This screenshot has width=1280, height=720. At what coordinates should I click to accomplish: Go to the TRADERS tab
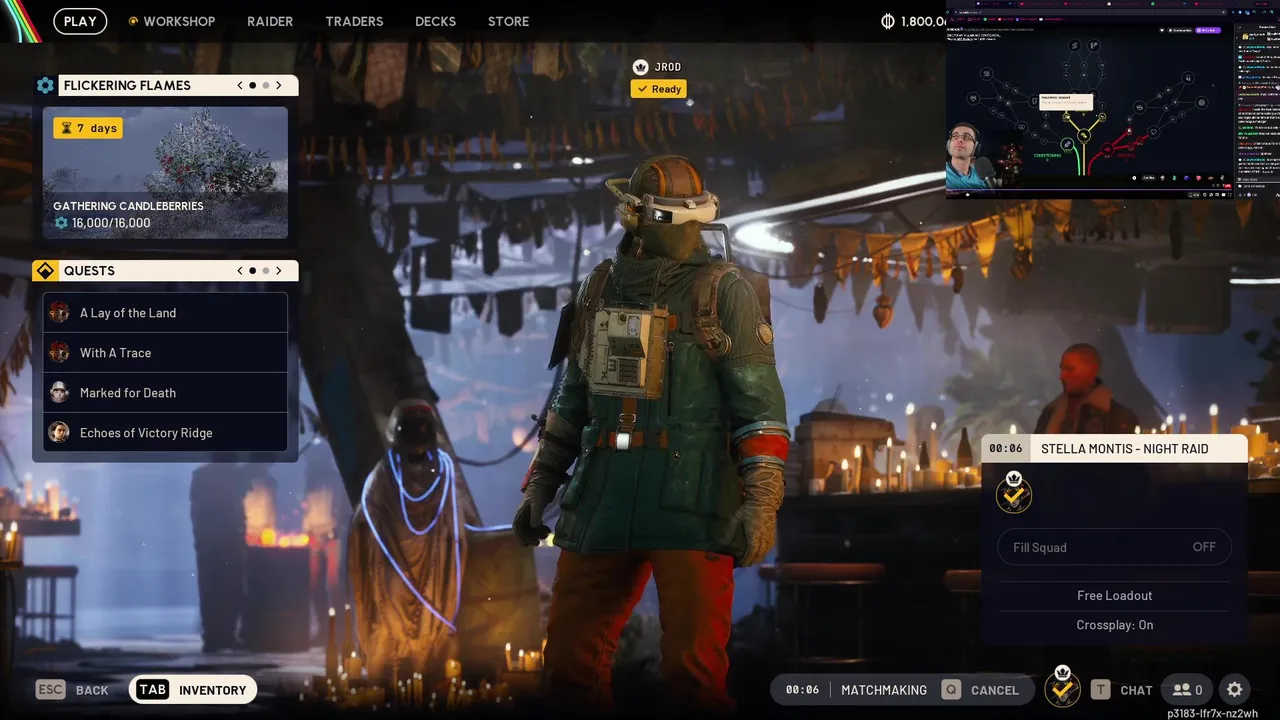pos(354,21)
